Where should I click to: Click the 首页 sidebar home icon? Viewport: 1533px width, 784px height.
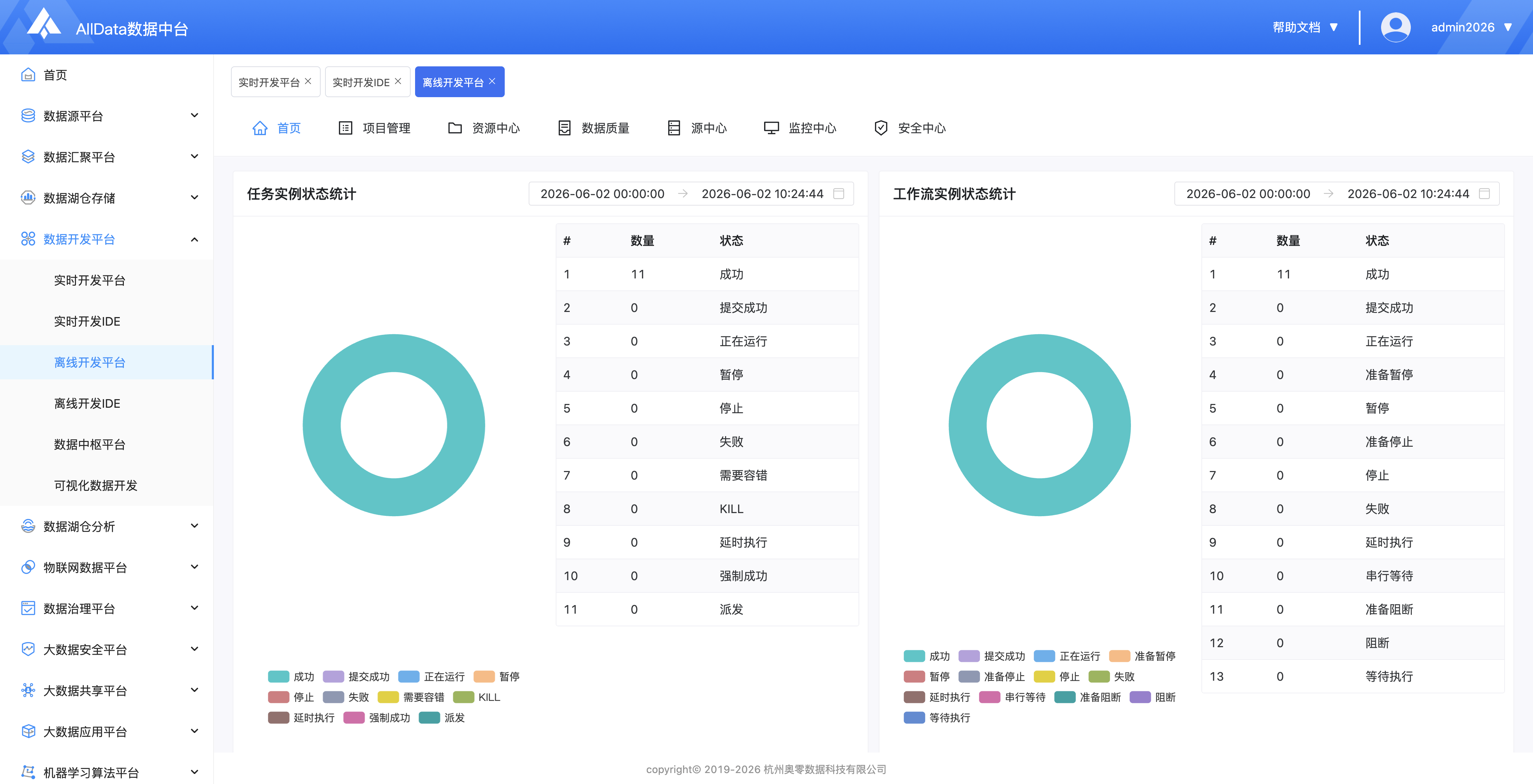[x=28, y=75]
